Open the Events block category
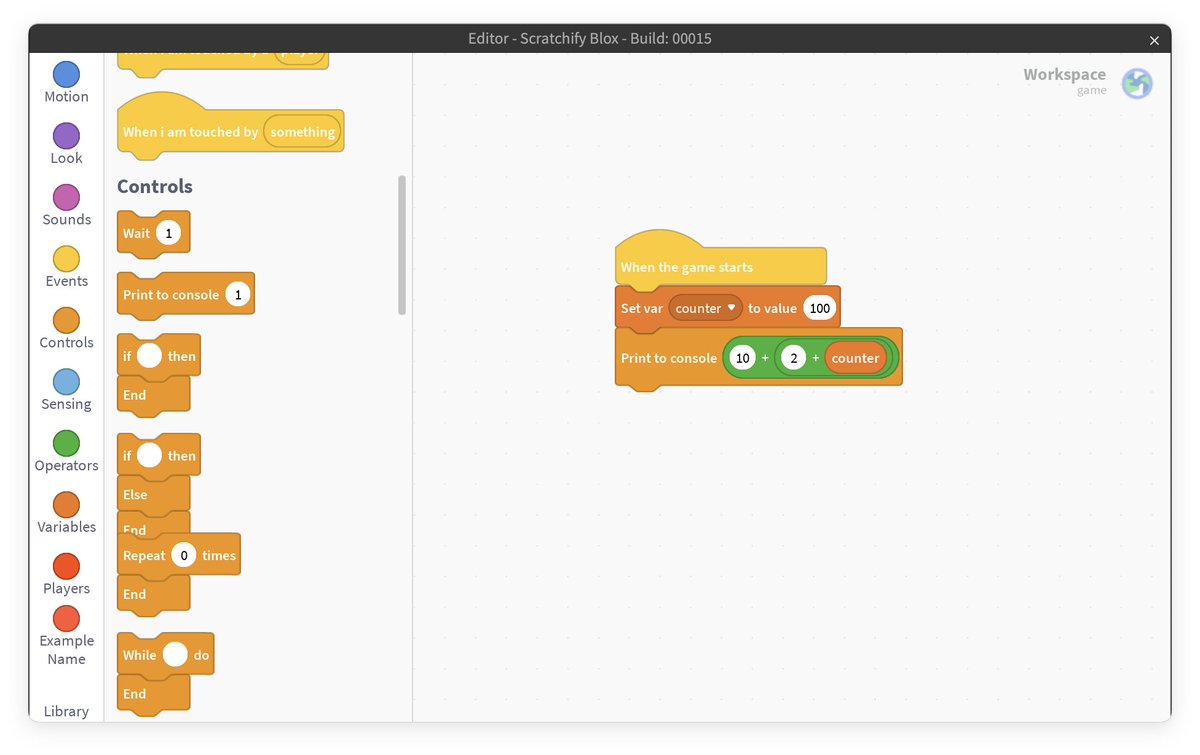Image resolution: width=1200 pixels, height=755 pixels. [66, 268]
